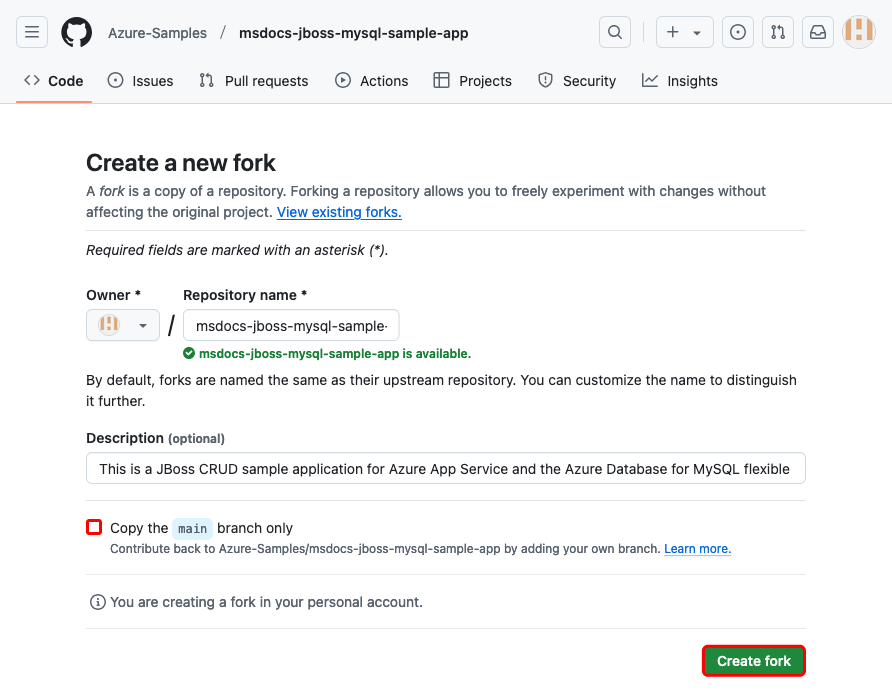Expand the dropdown next to the plus icon
The width and height of the screenshot is (892, 695).
pyautogui.click(x=696, y=31)
